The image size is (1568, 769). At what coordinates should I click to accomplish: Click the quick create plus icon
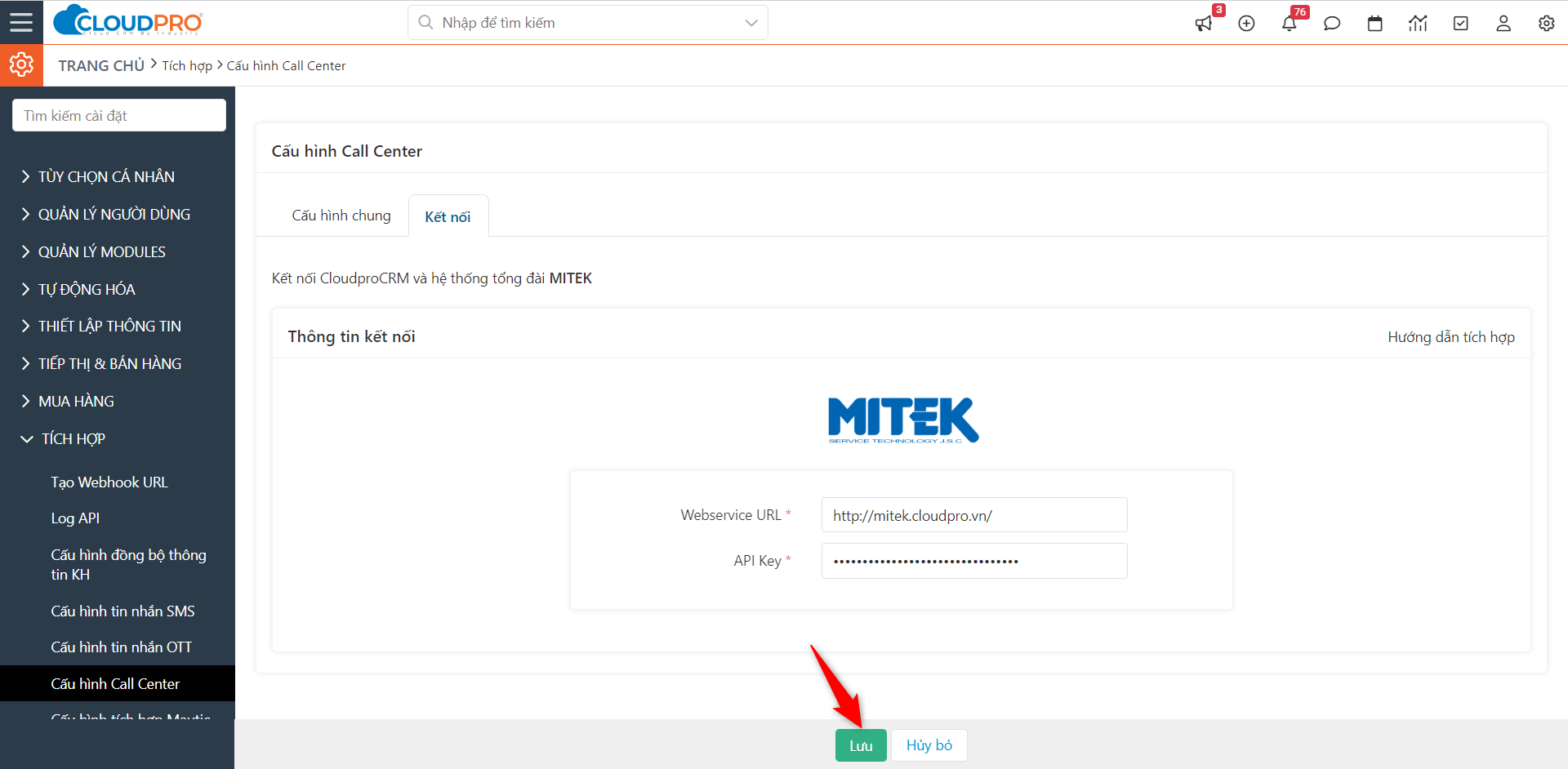pos(1246,24)
